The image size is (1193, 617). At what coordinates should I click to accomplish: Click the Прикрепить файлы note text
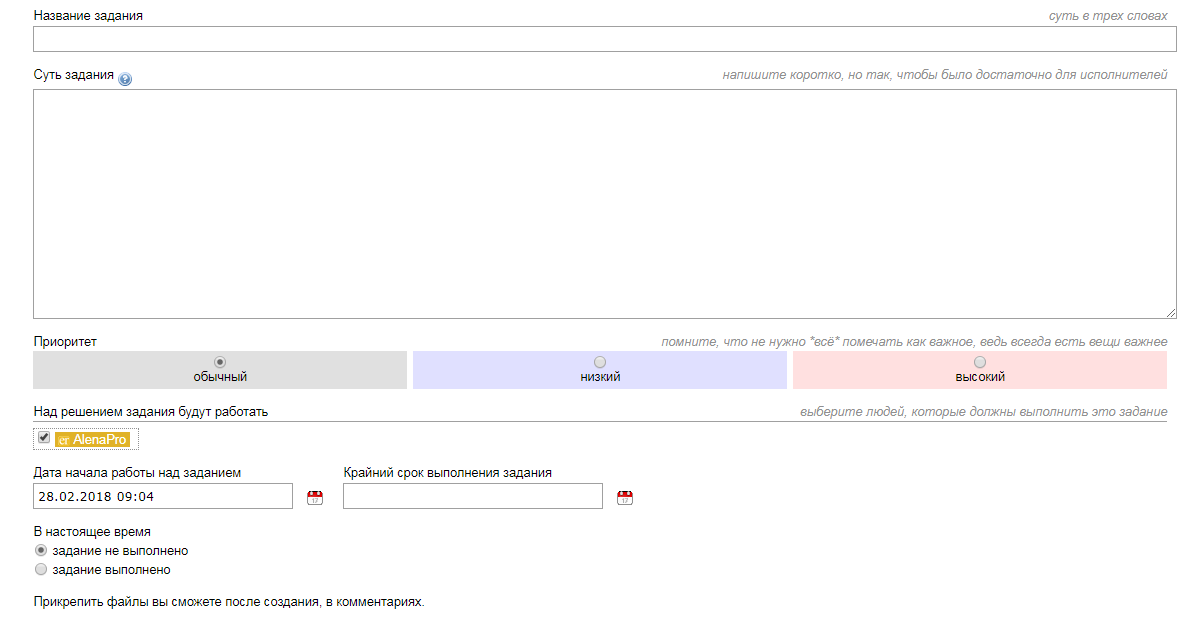pyautogui.click(x=229, y=602)
